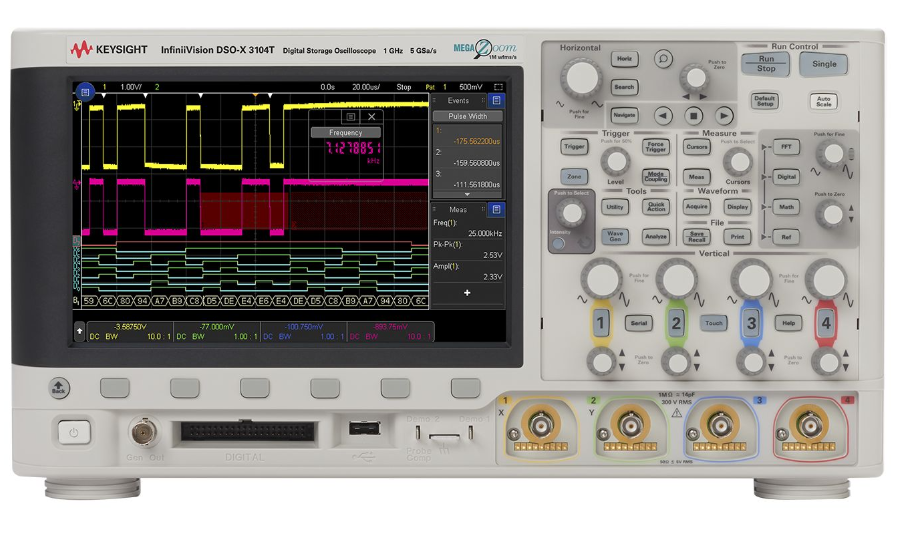Click the navigate backward arrow button
915x541 pixels.
[663, 116]
